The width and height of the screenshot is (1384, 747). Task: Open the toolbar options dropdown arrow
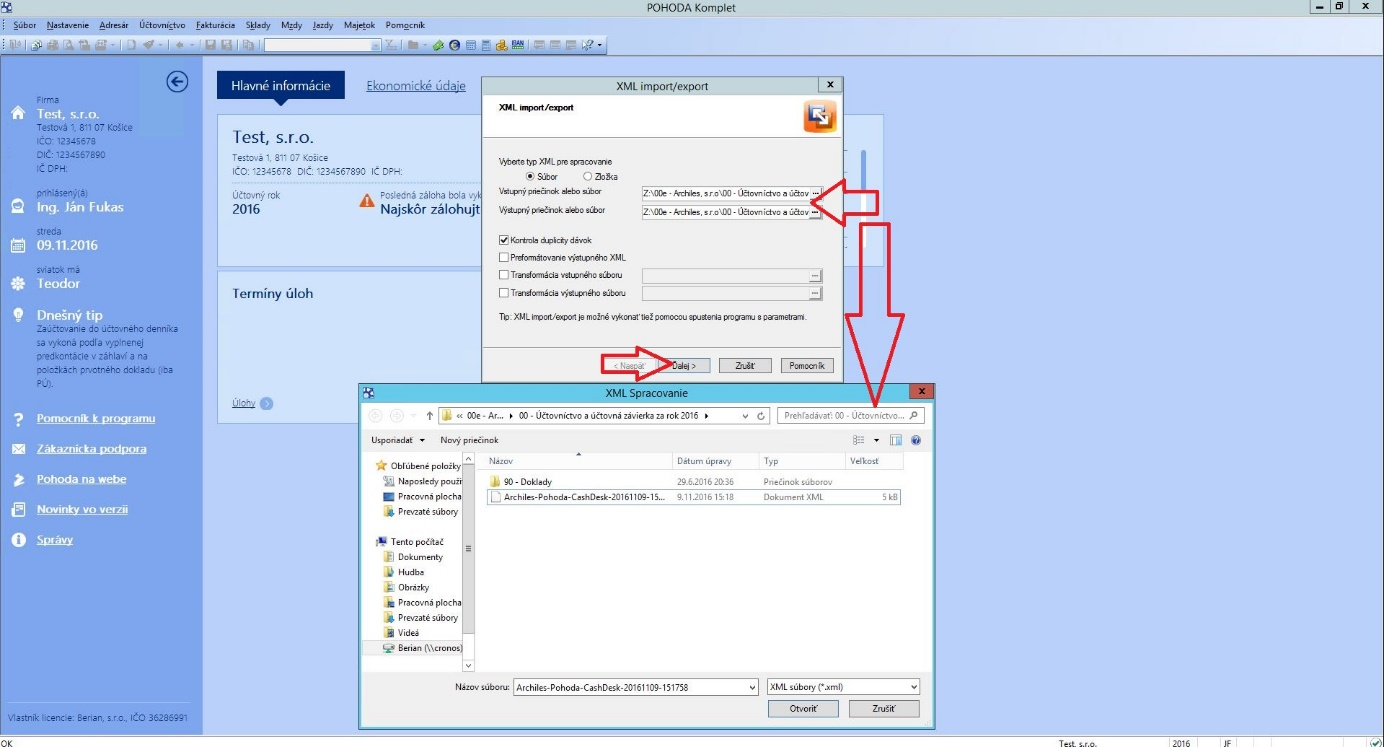[x=601, y=45]
